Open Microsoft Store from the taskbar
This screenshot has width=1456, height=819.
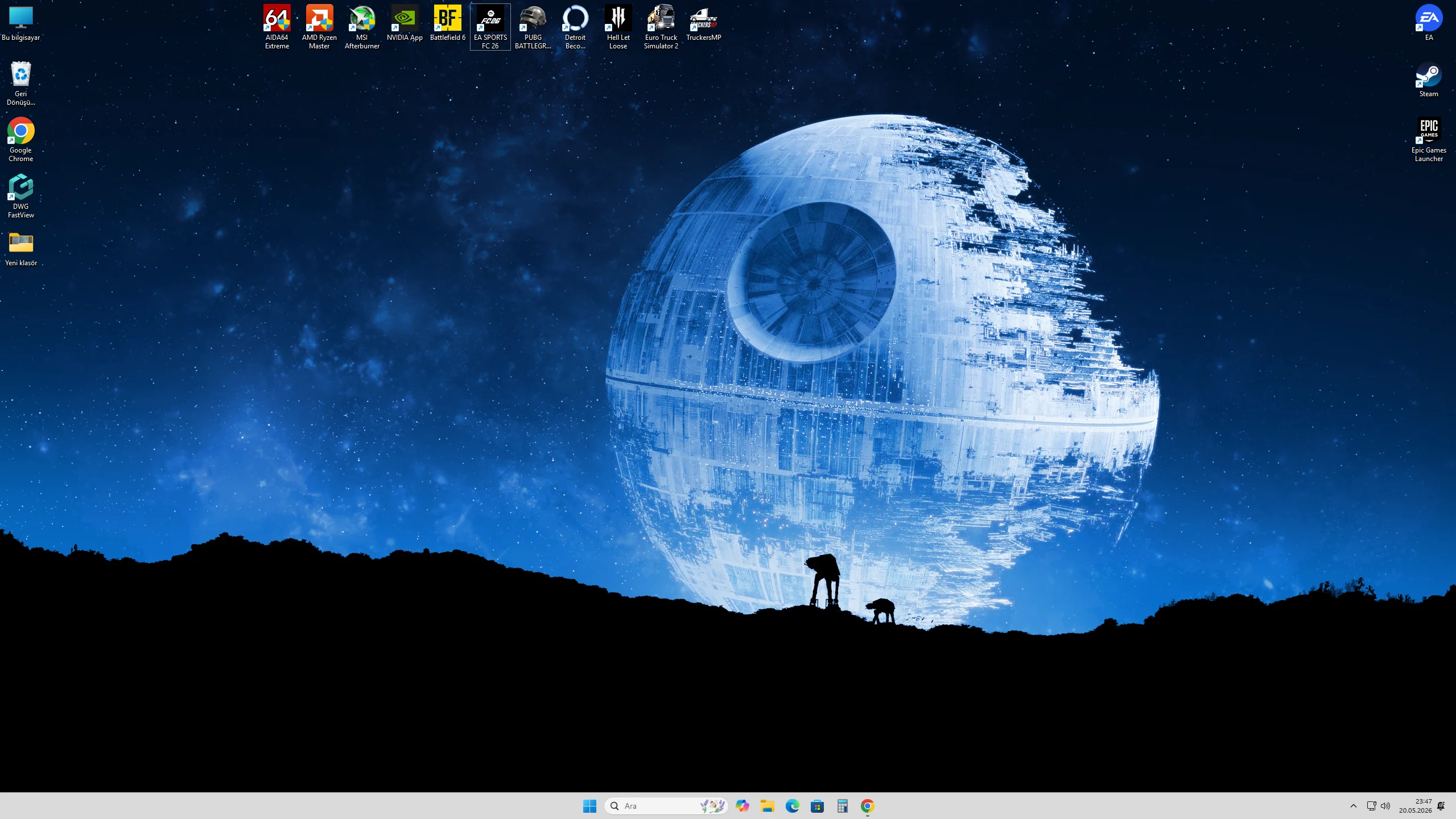click(818, 806)
